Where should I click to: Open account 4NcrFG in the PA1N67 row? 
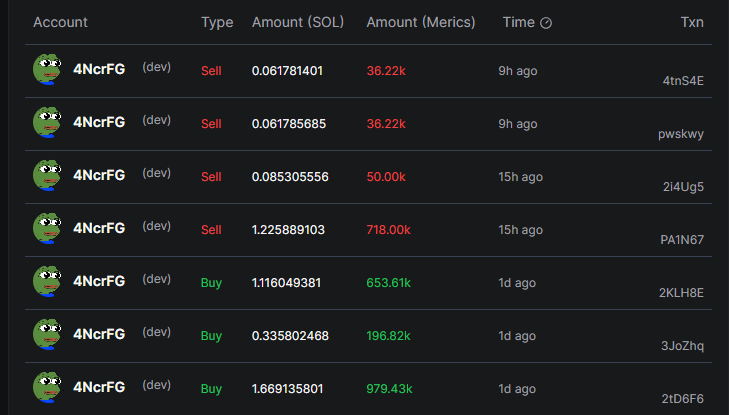click(x=99, y=228)
